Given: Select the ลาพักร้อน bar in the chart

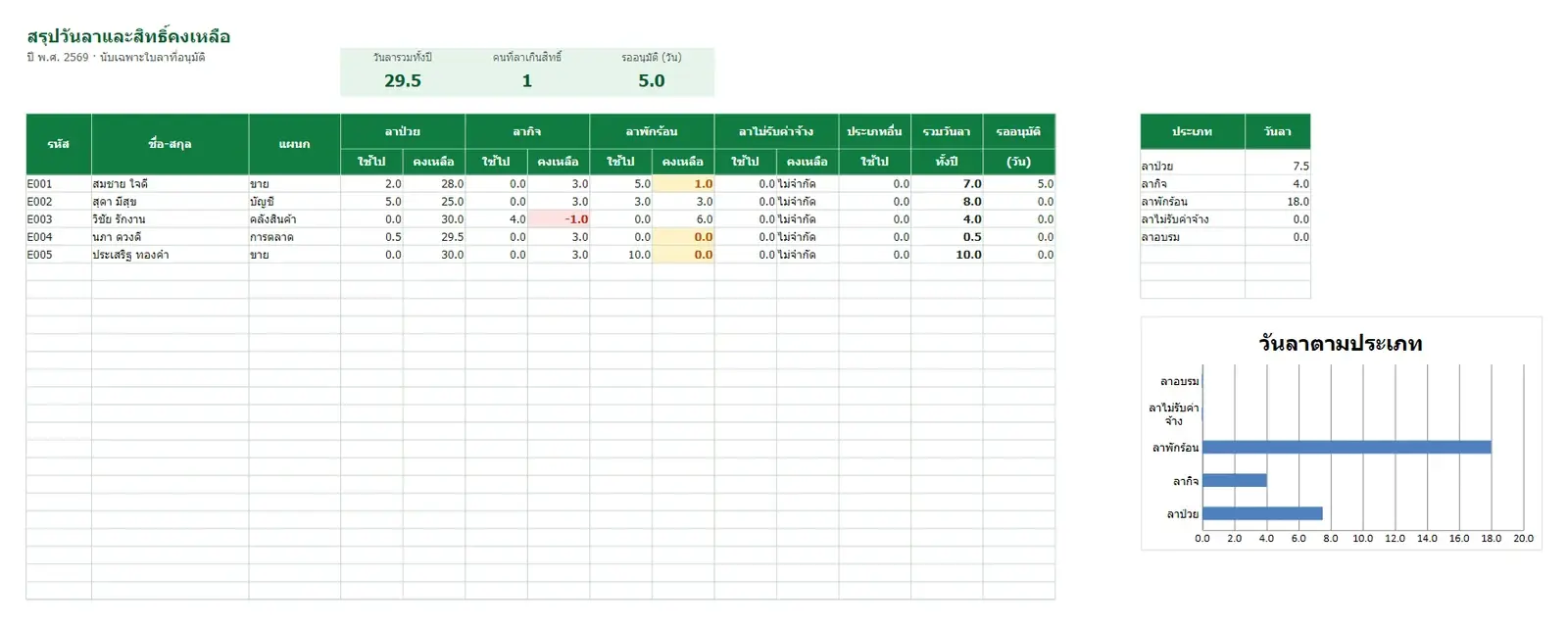Looking at the screenshot, I should tap(1347, 448).
